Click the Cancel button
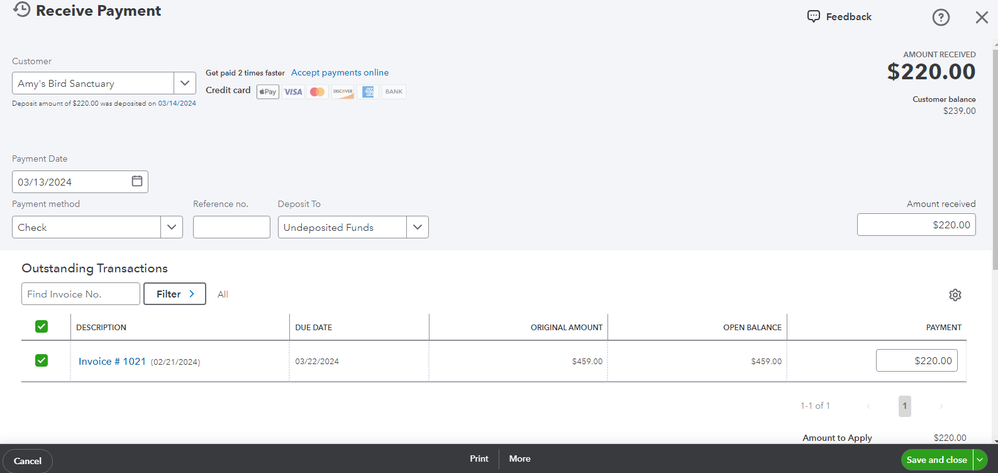998x473 pixels. click(27, 461)
